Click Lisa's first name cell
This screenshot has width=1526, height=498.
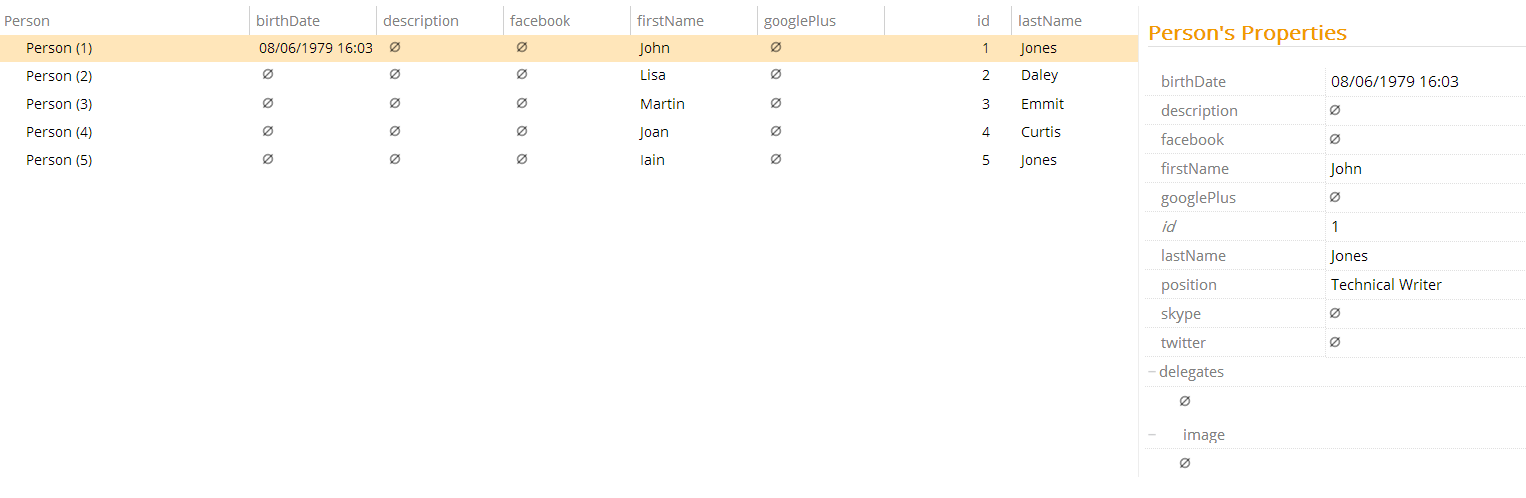point(653,76)
